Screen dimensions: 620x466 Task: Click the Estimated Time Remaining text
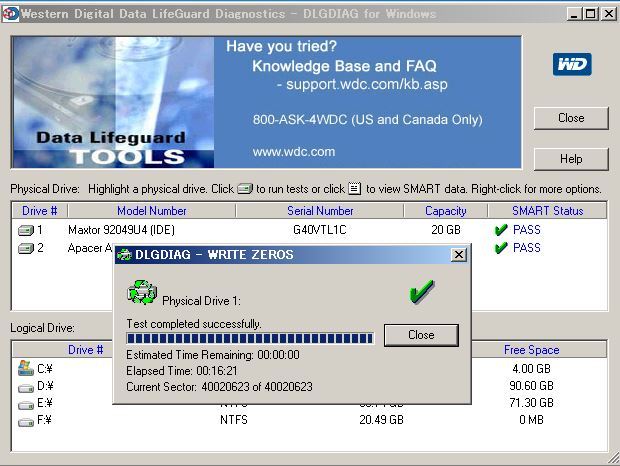tap(213, 355)
